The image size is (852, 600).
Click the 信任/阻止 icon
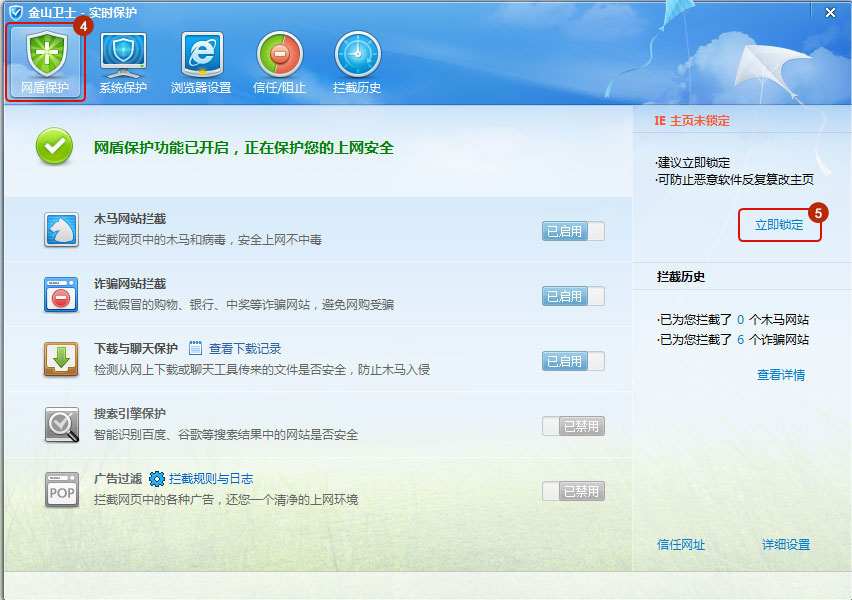pos(279,60)
